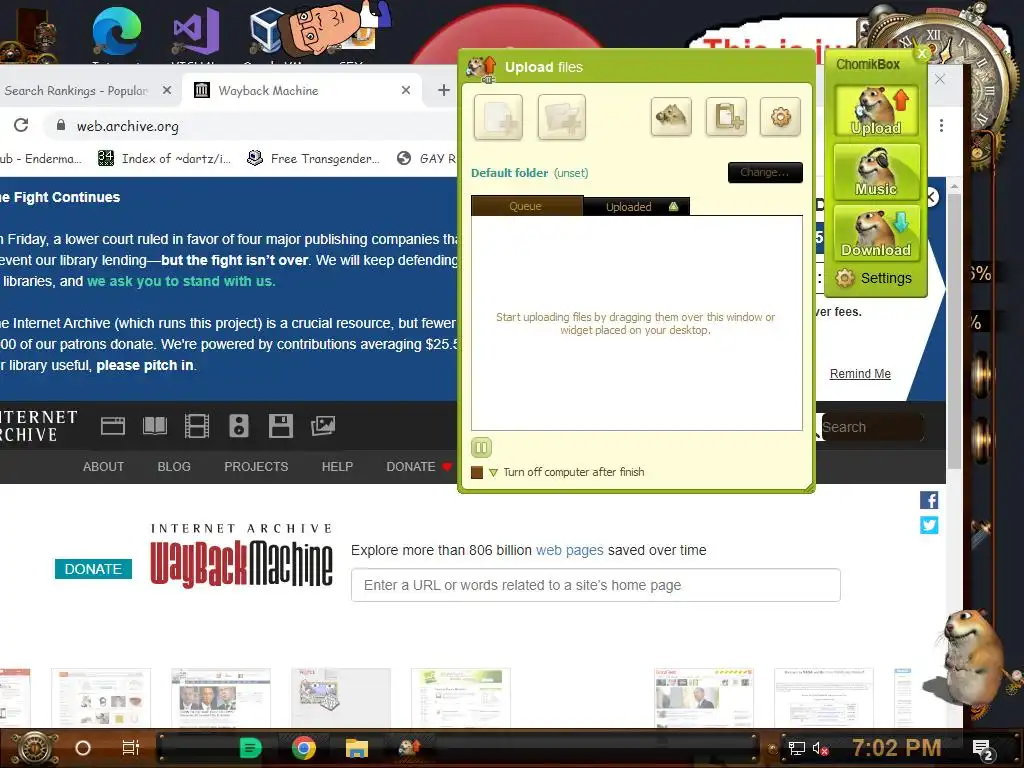Open DONATE in the archive navigation
The height and width of the screenshot is (768, 1024).
tap(418, 466)
